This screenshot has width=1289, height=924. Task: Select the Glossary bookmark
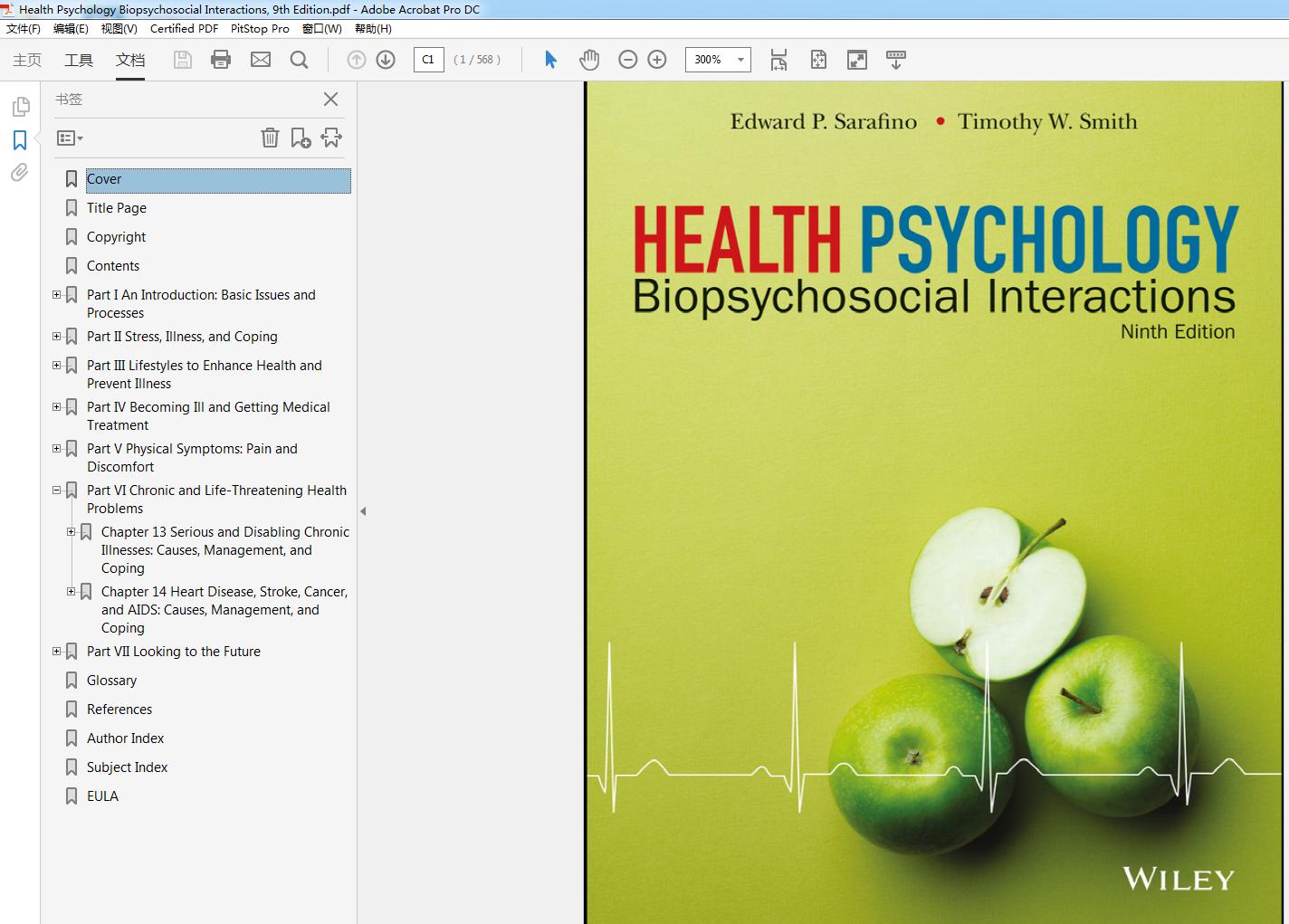coord(112,681)
